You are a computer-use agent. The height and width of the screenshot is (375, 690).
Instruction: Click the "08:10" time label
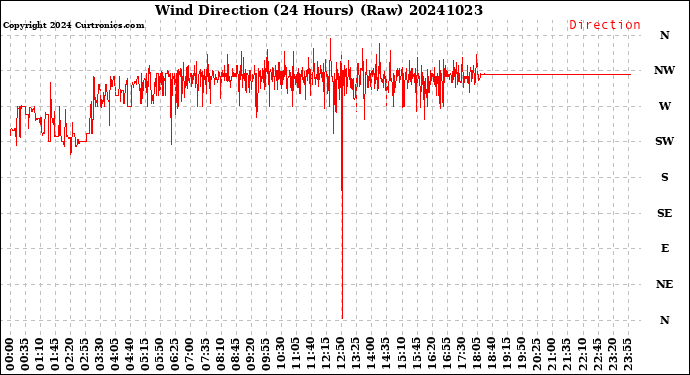click(x=220, y=354)
